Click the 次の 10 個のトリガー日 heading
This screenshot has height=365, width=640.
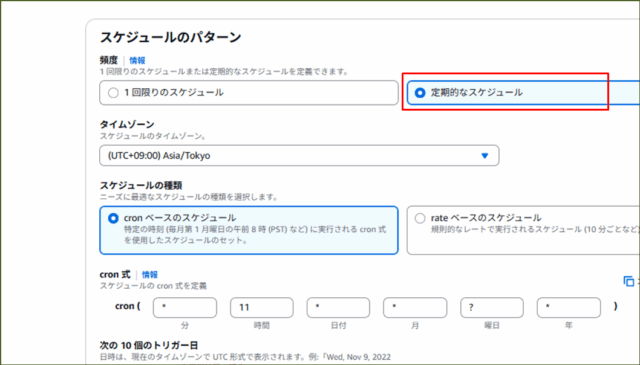pyautogui.click(x=149, y=345)
